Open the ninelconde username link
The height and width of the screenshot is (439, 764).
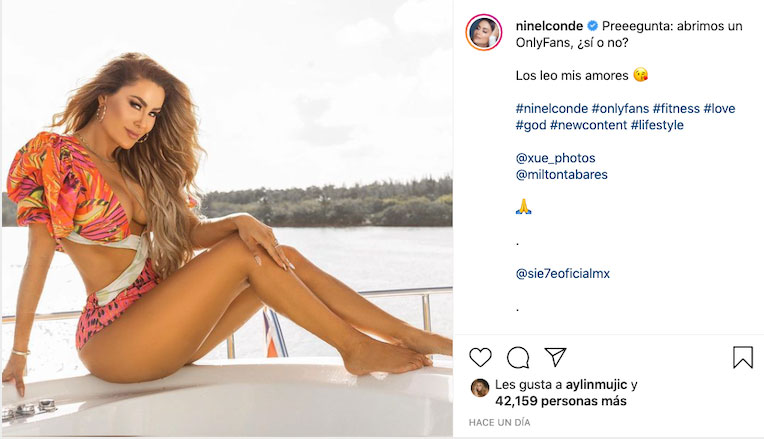point(549,27)
